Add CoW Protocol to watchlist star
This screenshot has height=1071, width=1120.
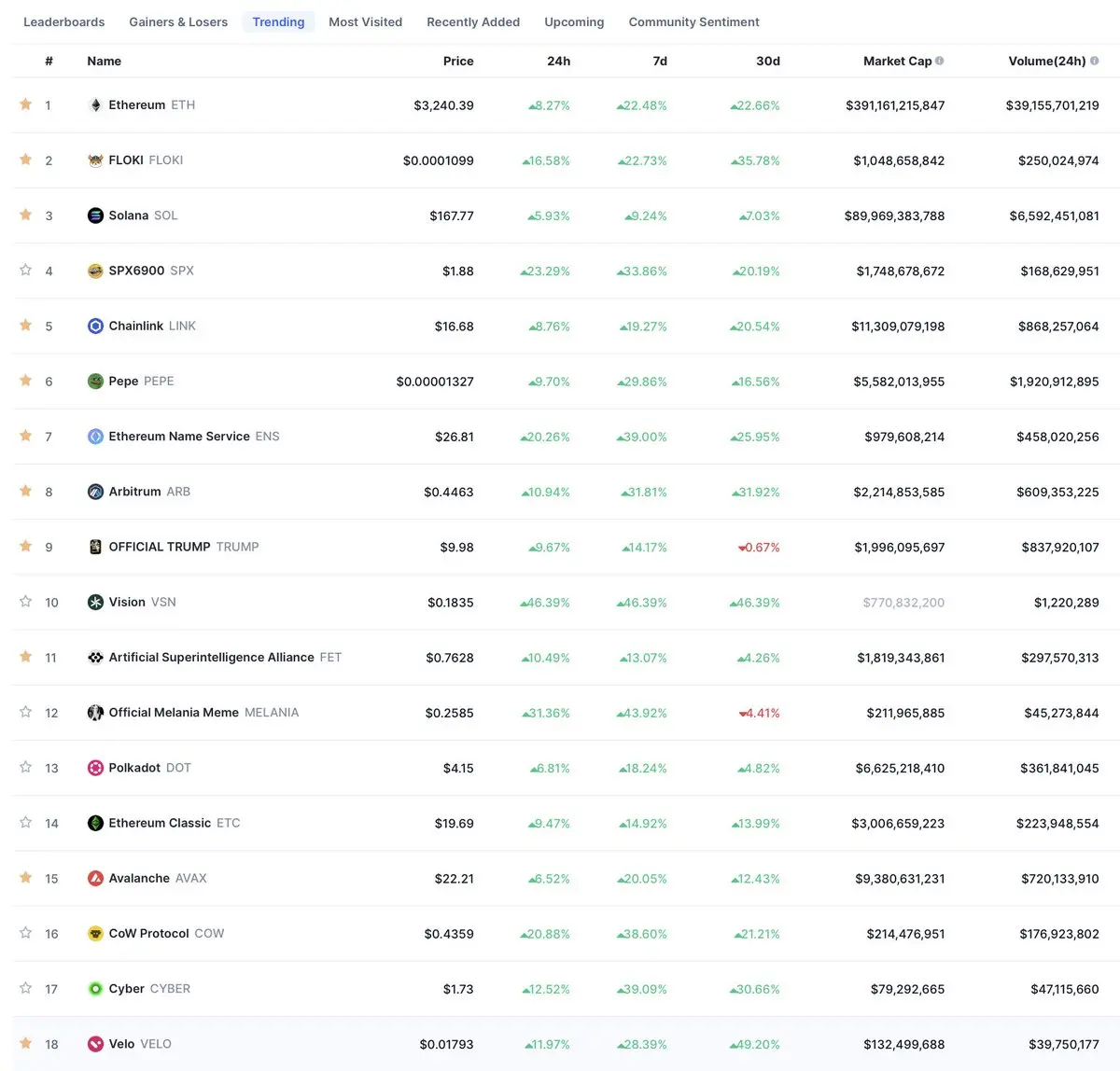click(x=26, y=932)
